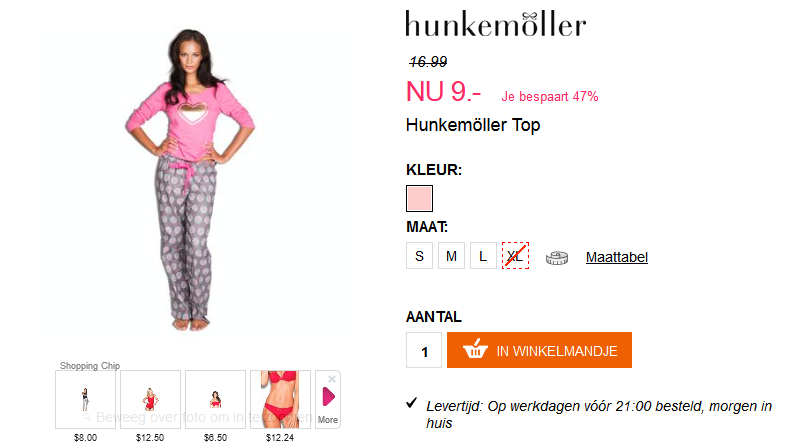Close the Shopping Chip panel
Image resolution: width=795 pixels, height=445 pixels.
pyautogui.click(x=332, y=379)
